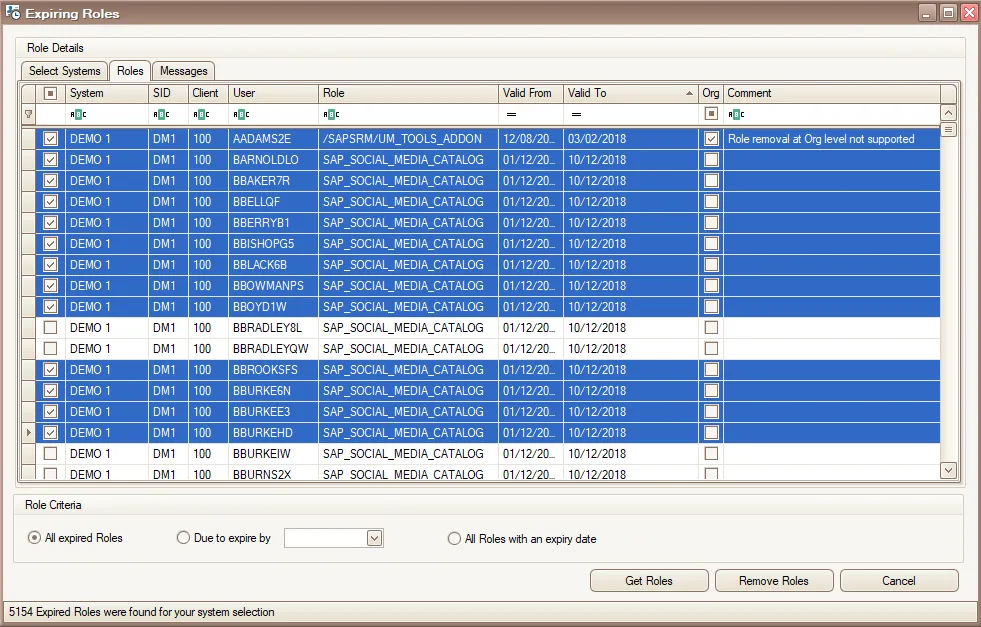Click the Valid To equals filter operator
Screen dimensions: 981x627
tap(576, 115)
